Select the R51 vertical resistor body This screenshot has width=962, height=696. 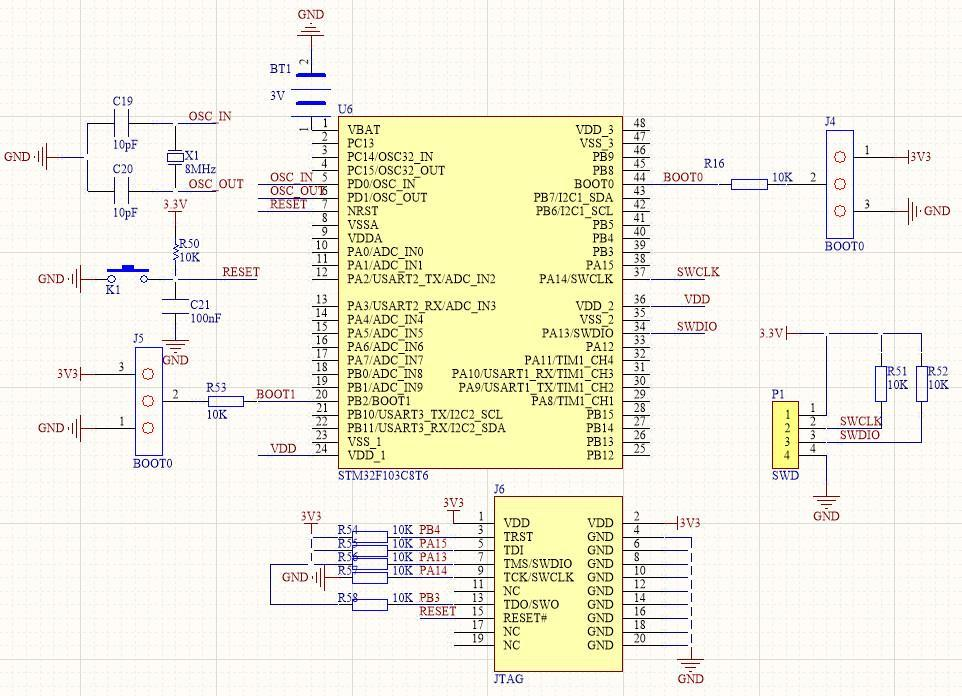[x=880, y=384]
